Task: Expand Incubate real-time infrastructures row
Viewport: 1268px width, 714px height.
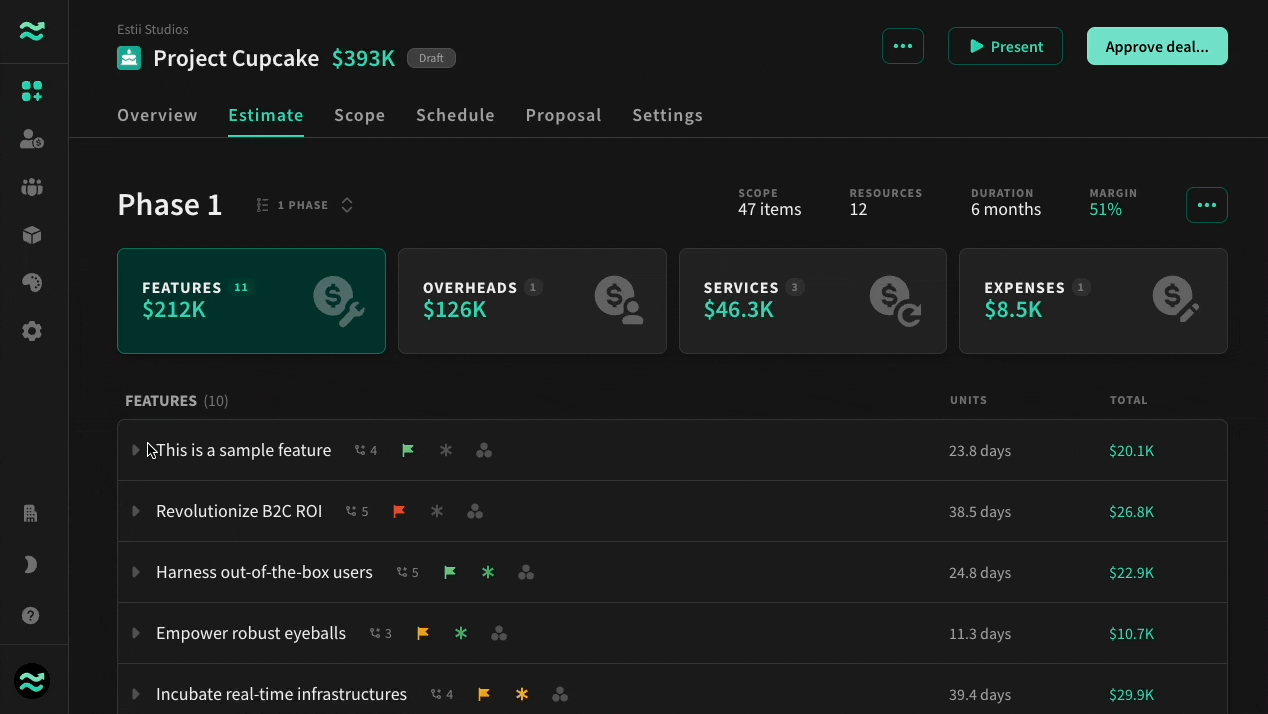Action: coord(136,695)
